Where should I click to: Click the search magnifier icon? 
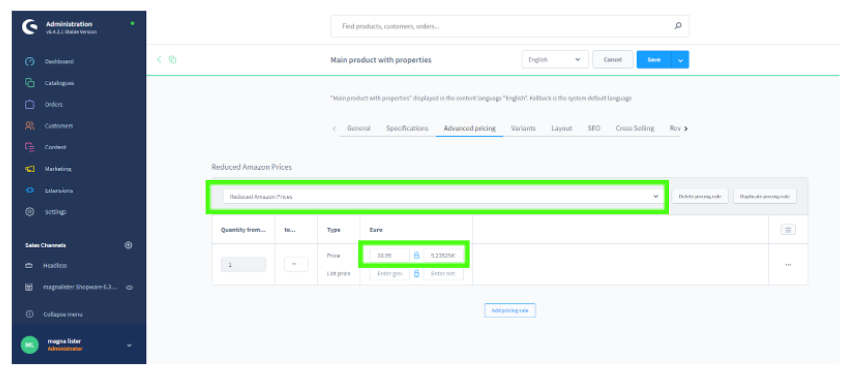678,25
